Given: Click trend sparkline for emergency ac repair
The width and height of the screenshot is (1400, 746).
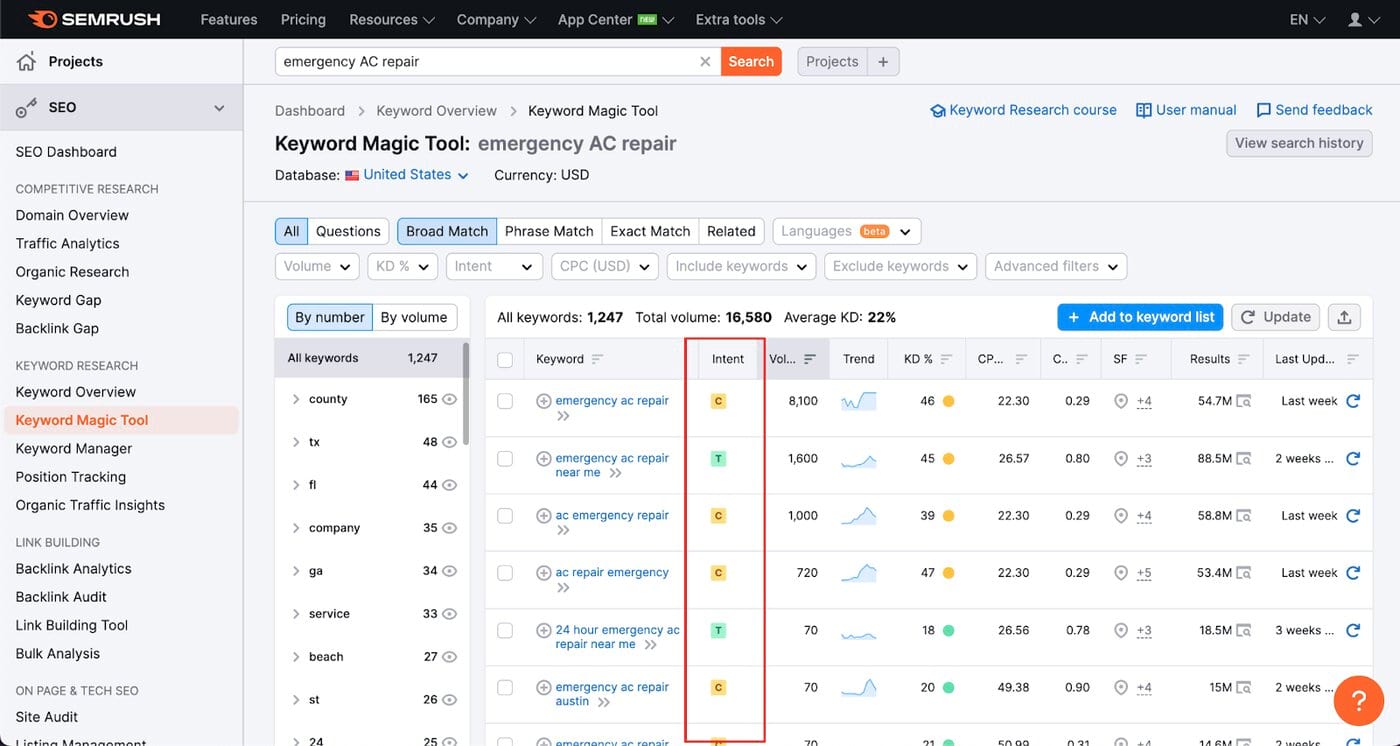Looking at the screenshot, I should tap(858, 401).
